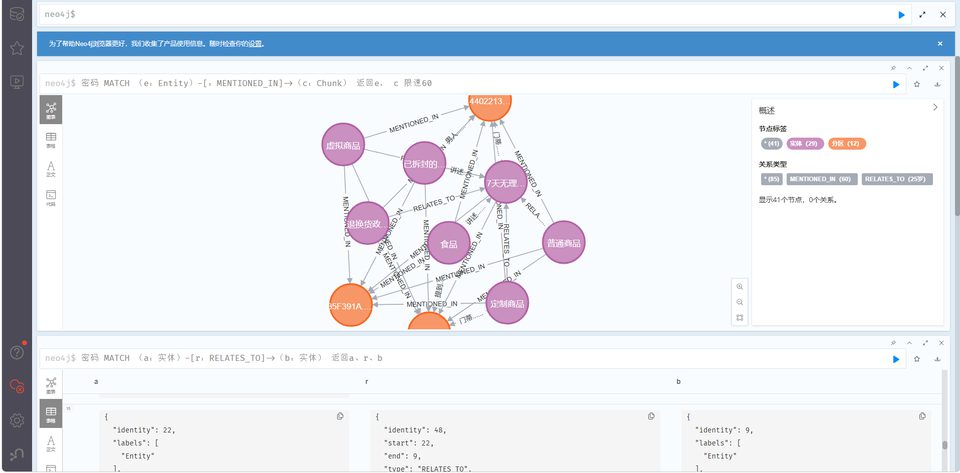Zoom out on the graph
This screenshot has height=473, width=960.
(x=740, y=302)
